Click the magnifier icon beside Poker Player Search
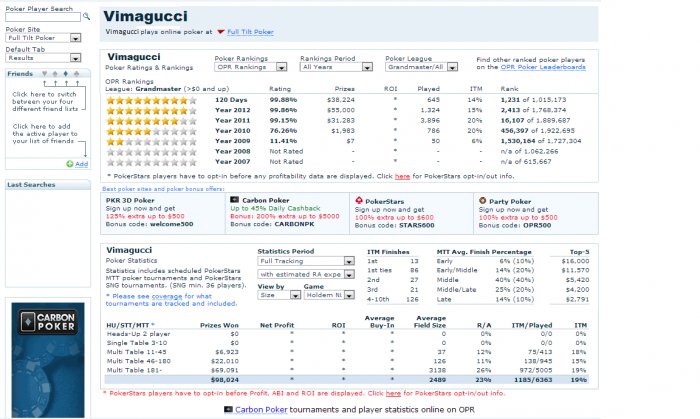The height and width of the screenshot is (419, 700). (x=86, y=17)
